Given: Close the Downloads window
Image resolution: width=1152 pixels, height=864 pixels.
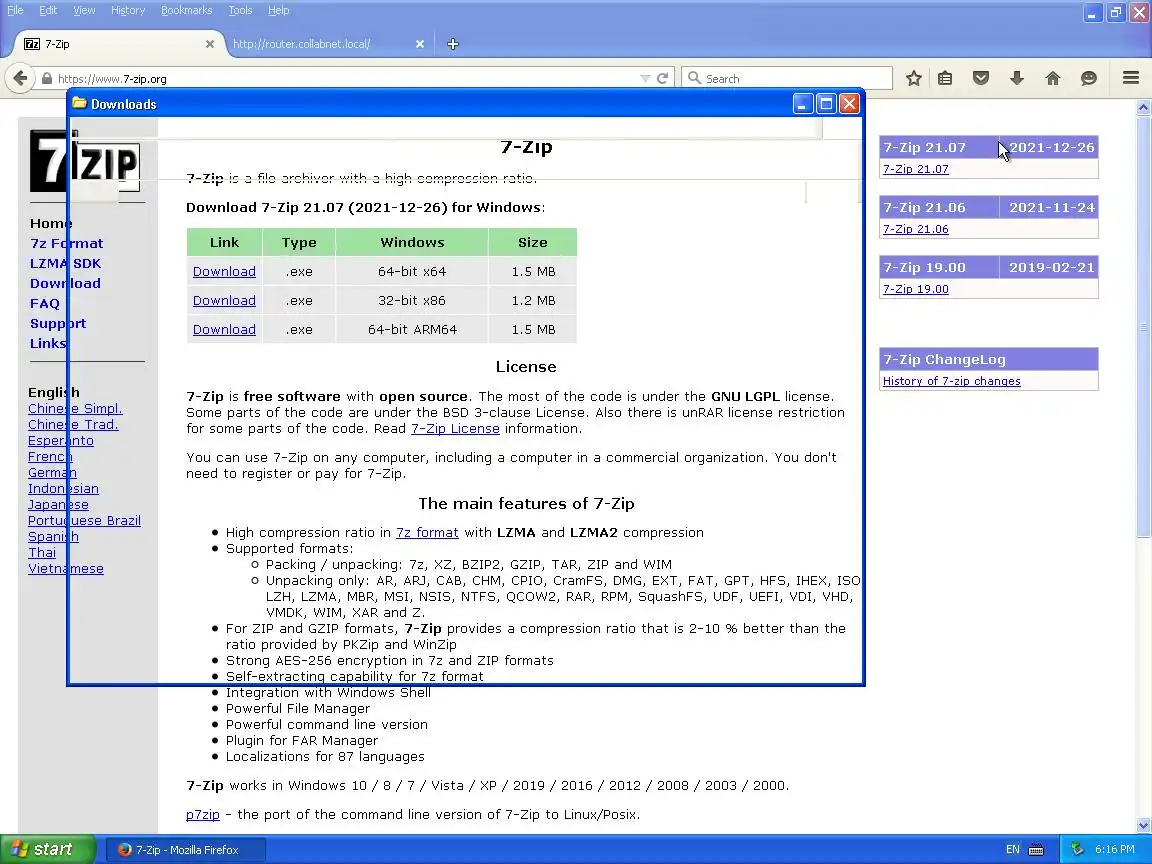Looking at the screenshot, I should point(849,104).
